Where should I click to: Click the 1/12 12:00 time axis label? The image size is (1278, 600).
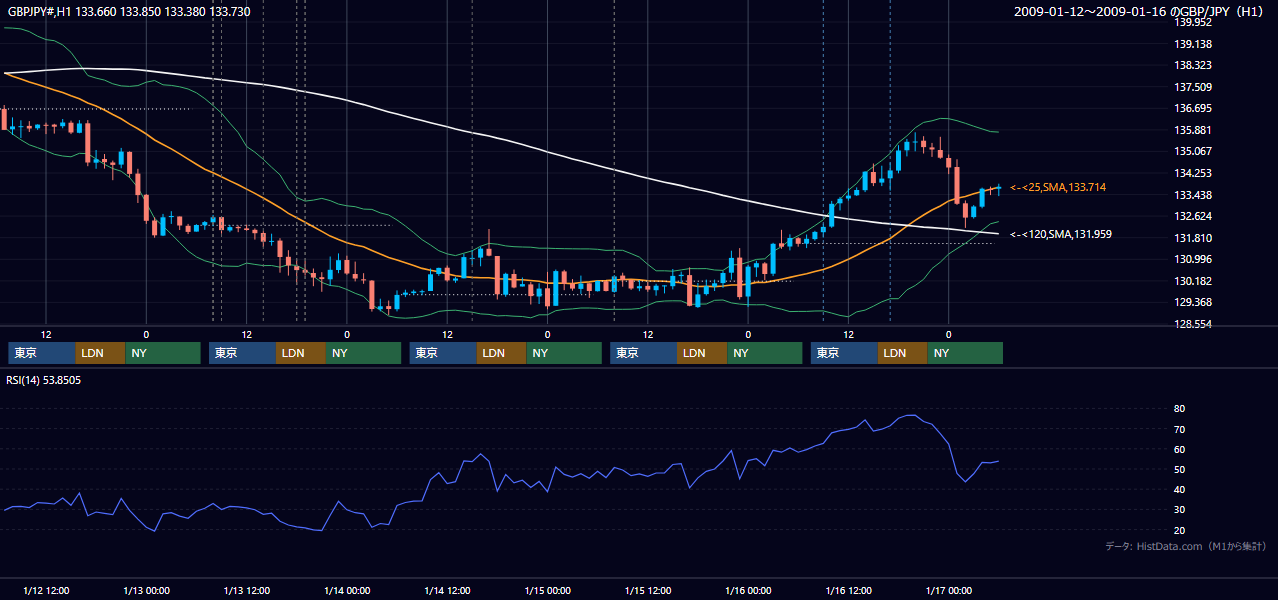point(46,590)
